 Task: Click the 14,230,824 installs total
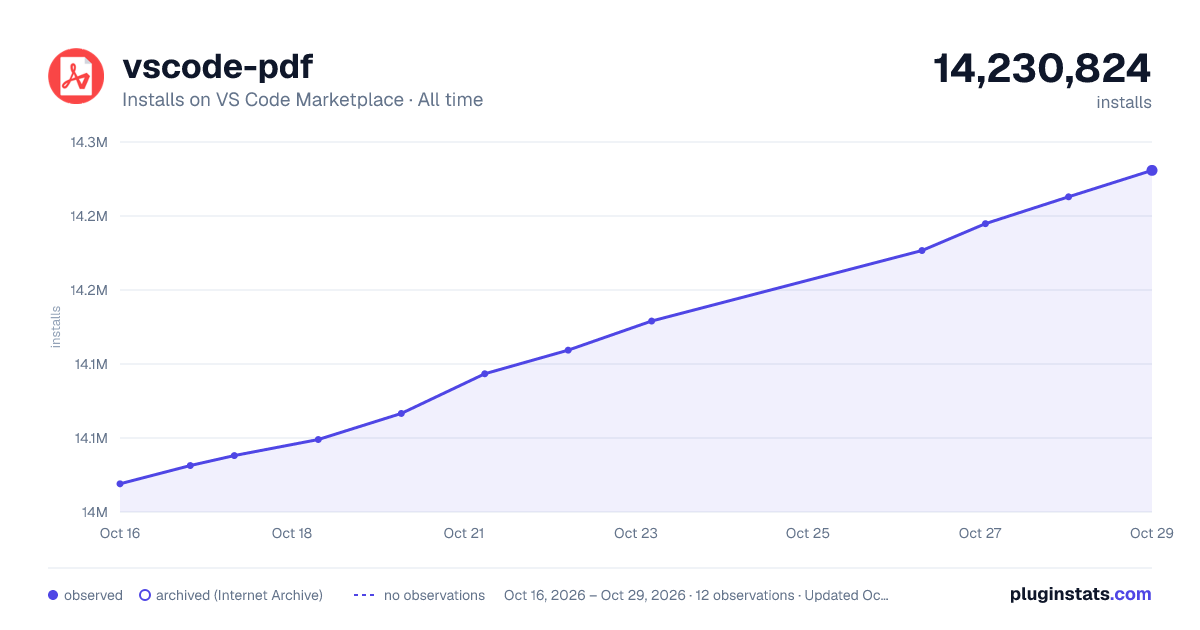click(1042, 69)
